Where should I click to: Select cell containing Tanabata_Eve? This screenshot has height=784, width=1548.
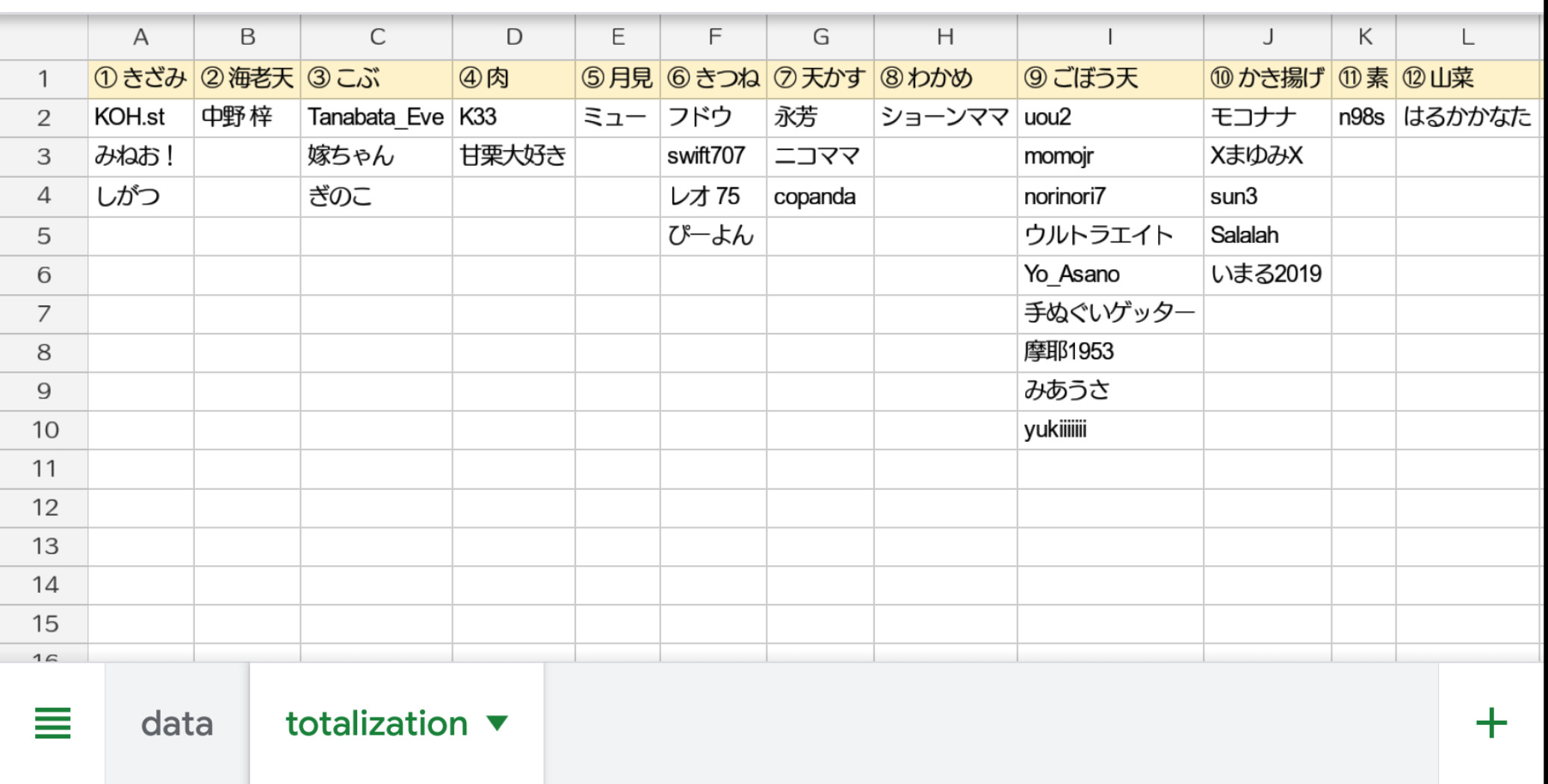[376, 117]
